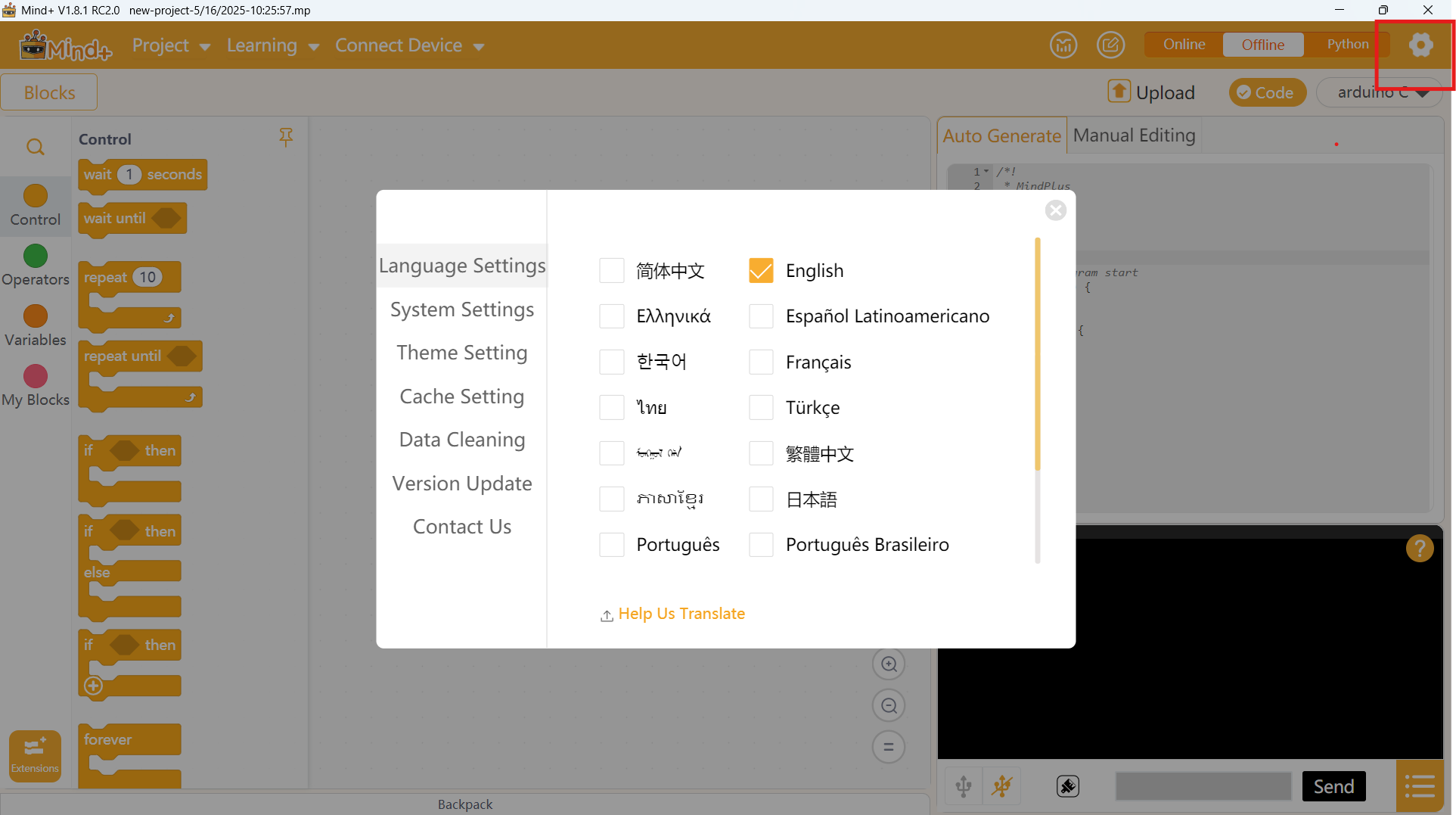Image resolution: width=1456 pixels, height=815 pixels.
Task: Check the 简体中文 language box
Action: click(x=611, y=271)
